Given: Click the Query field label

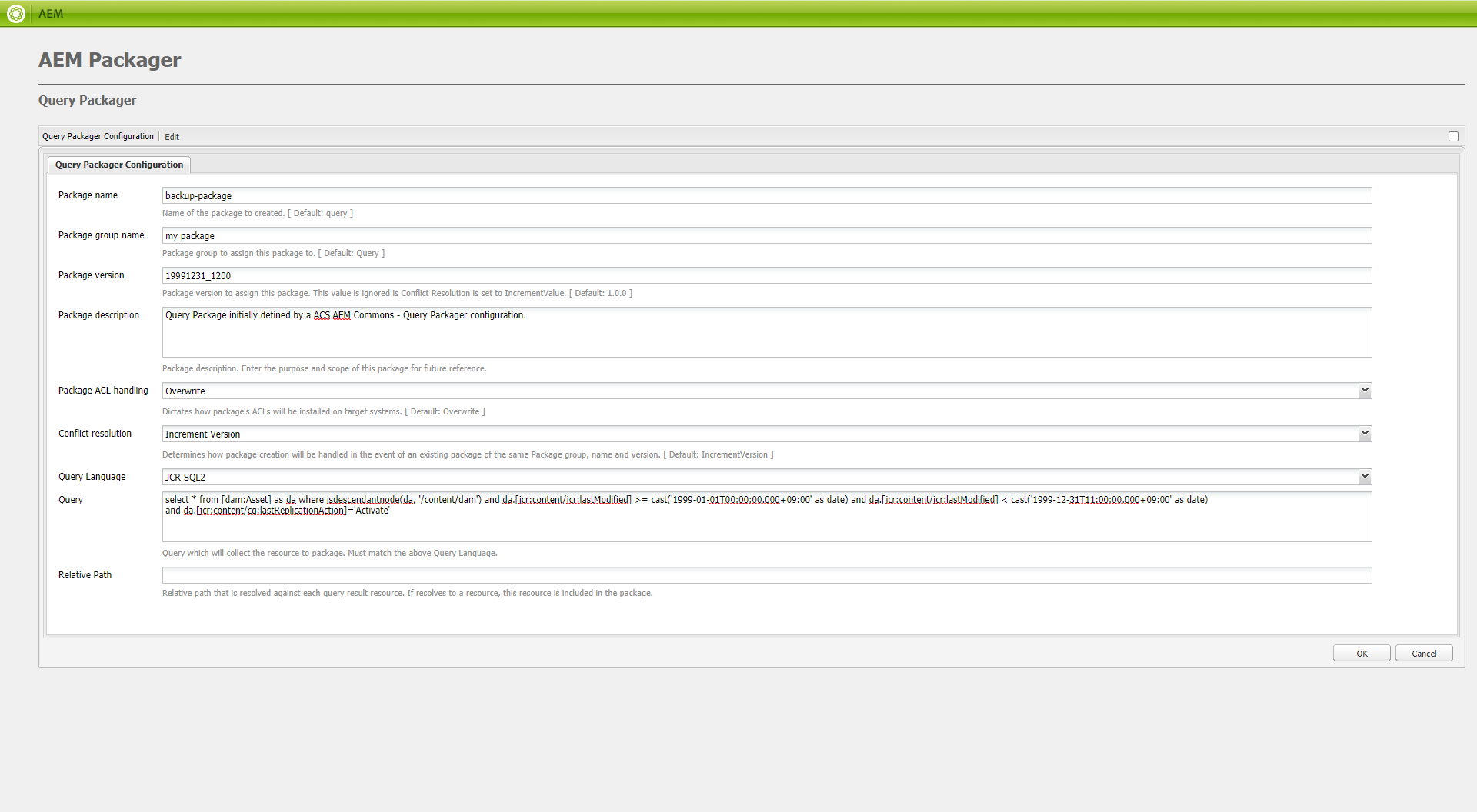Looking at the screenshot, I should pyautogui.click(x=71, y=500).
